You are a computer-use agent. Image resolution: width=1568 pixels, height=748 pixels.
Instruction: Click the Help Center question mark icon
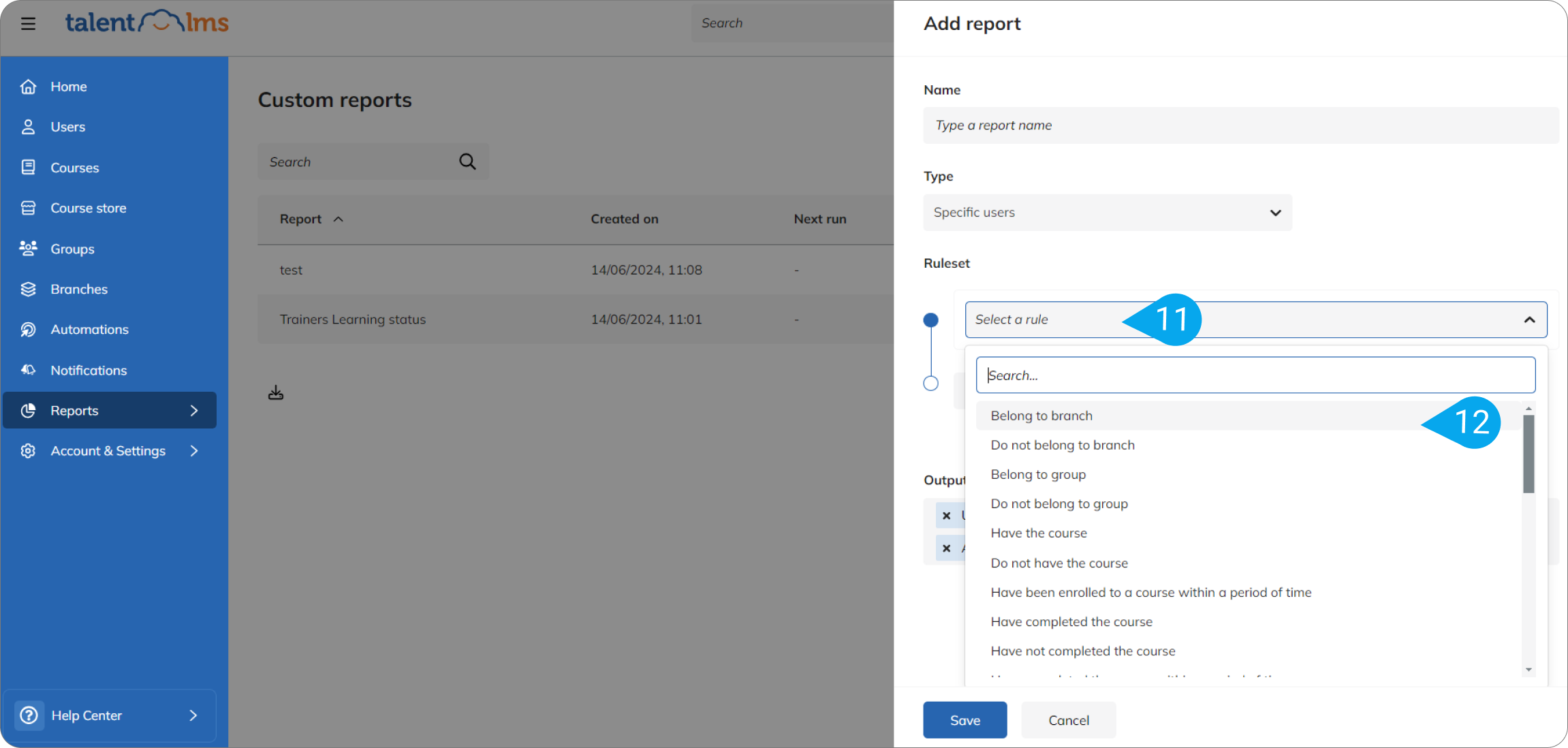[x=29, y=715]
